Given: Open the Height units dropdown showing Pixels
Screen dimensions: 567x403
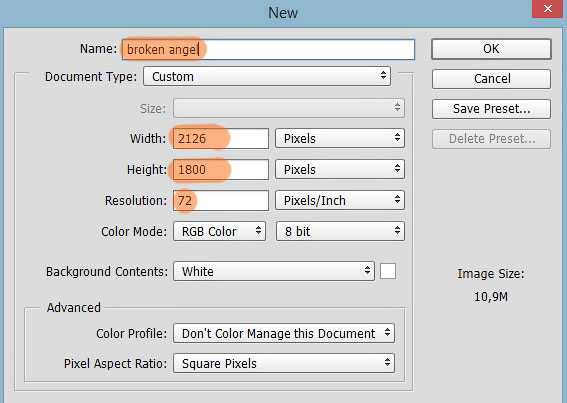Looking at the screenshot, I should (x=340, y=169).
